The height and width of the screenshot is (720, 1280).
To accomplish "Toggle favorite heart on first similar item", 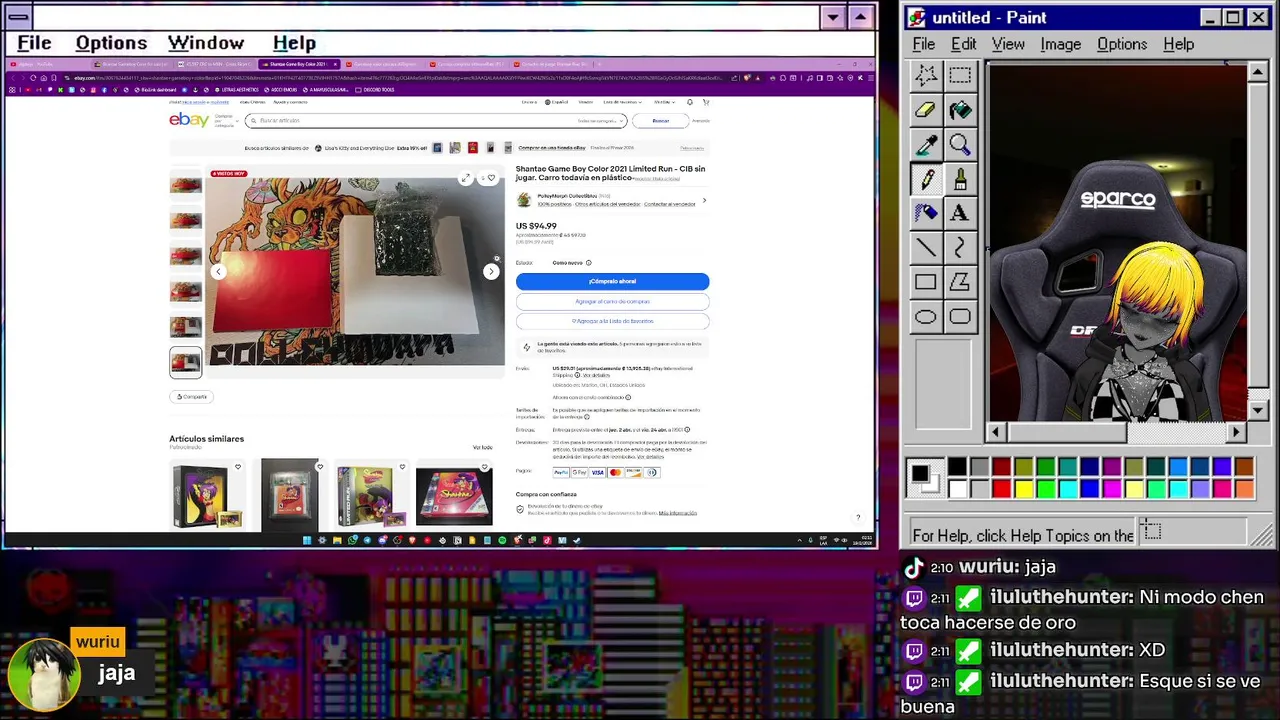I will (x=238, y=467).
